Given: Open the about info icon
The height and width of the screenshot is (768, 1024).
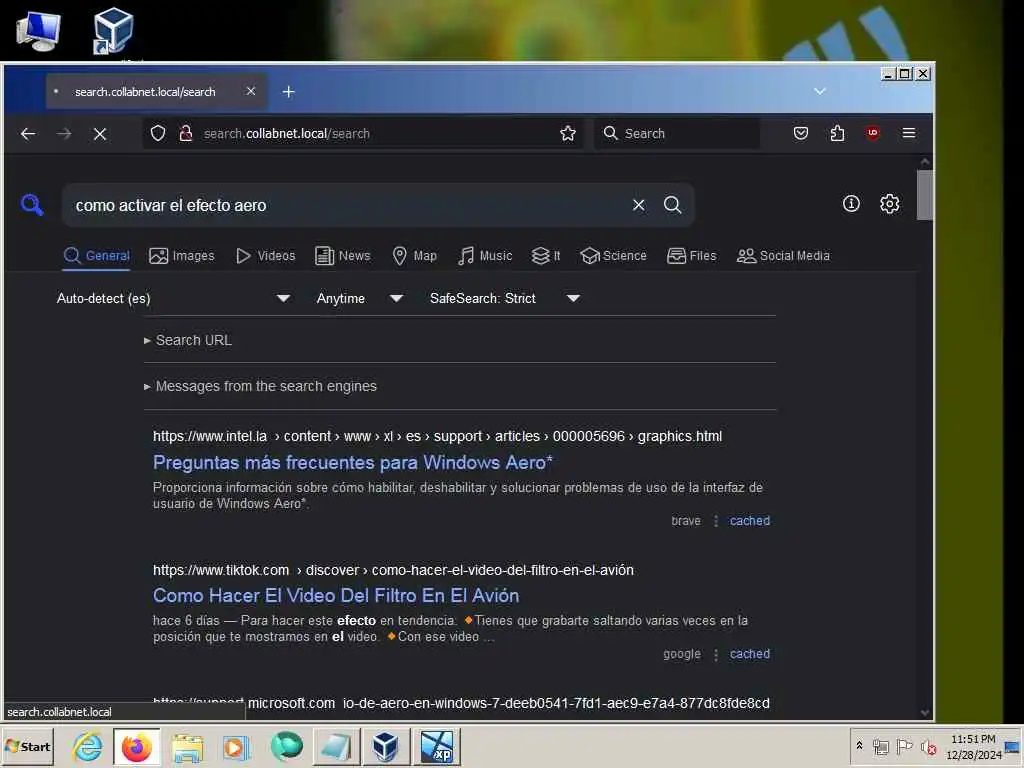Looking at the screenshot, I should click(851, 204).
